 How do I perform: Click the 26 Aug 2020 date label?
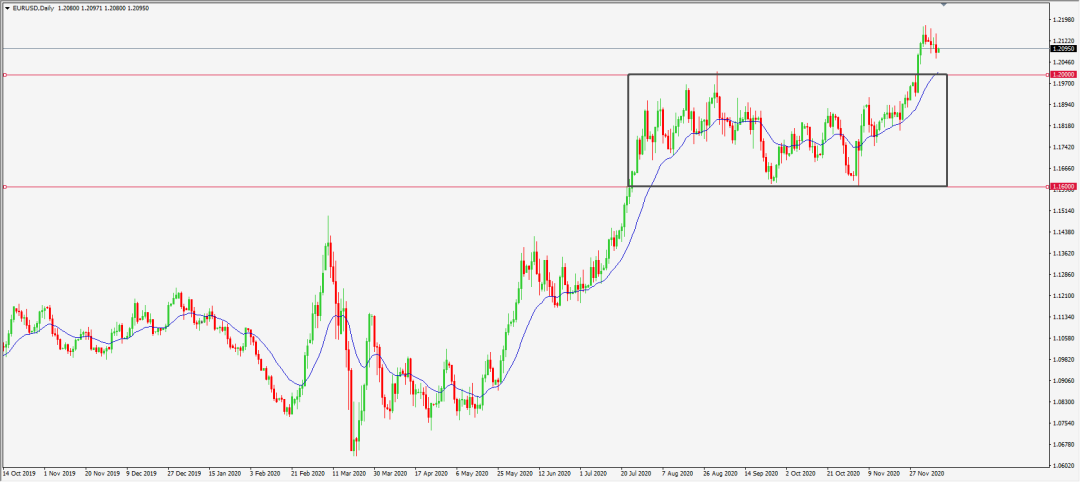[721, 474]
